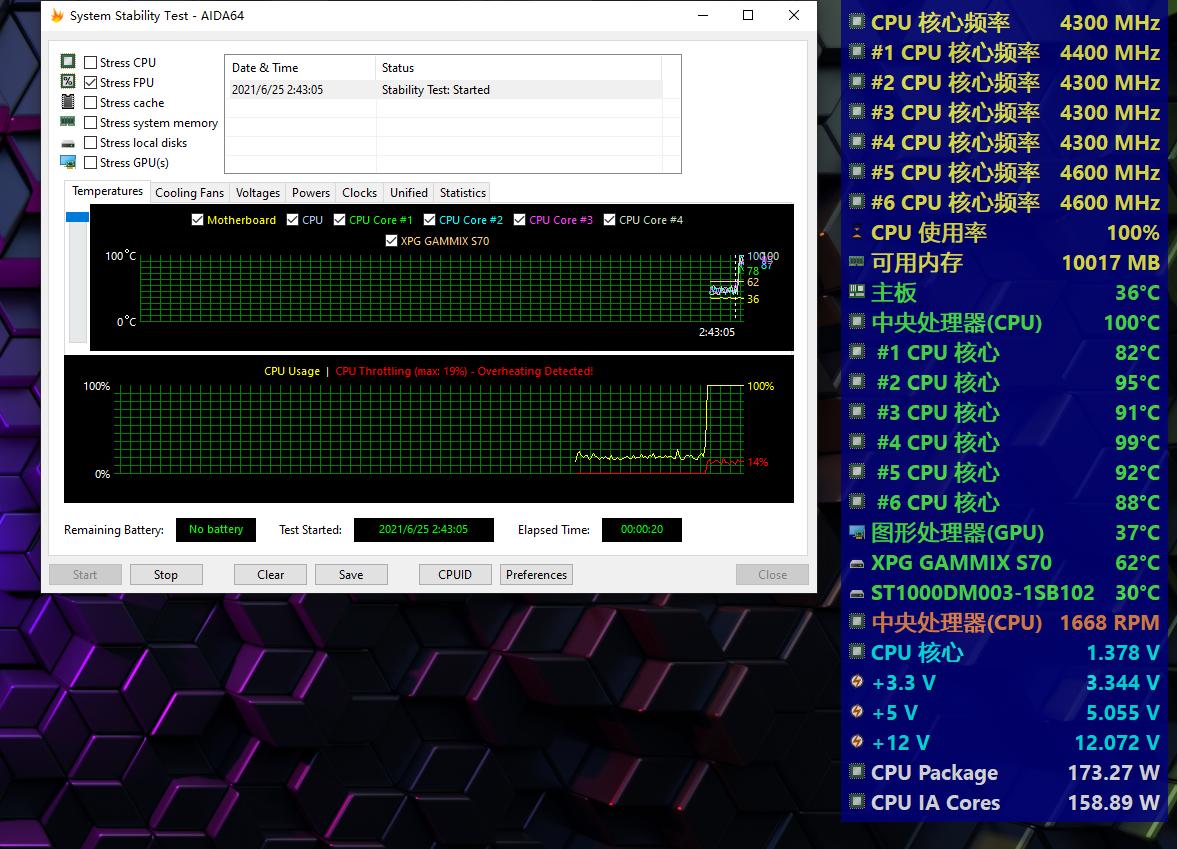Click the RAM module icon beside system memory
Viewport: 1177px width, 849px height.
(x=68, y=122)
